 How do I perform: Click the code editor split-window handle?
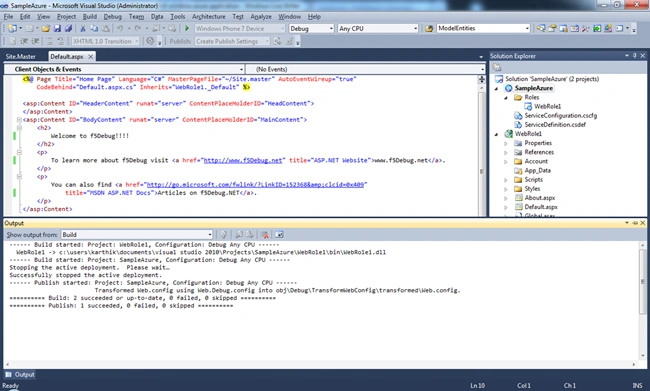tap(481, 79)
